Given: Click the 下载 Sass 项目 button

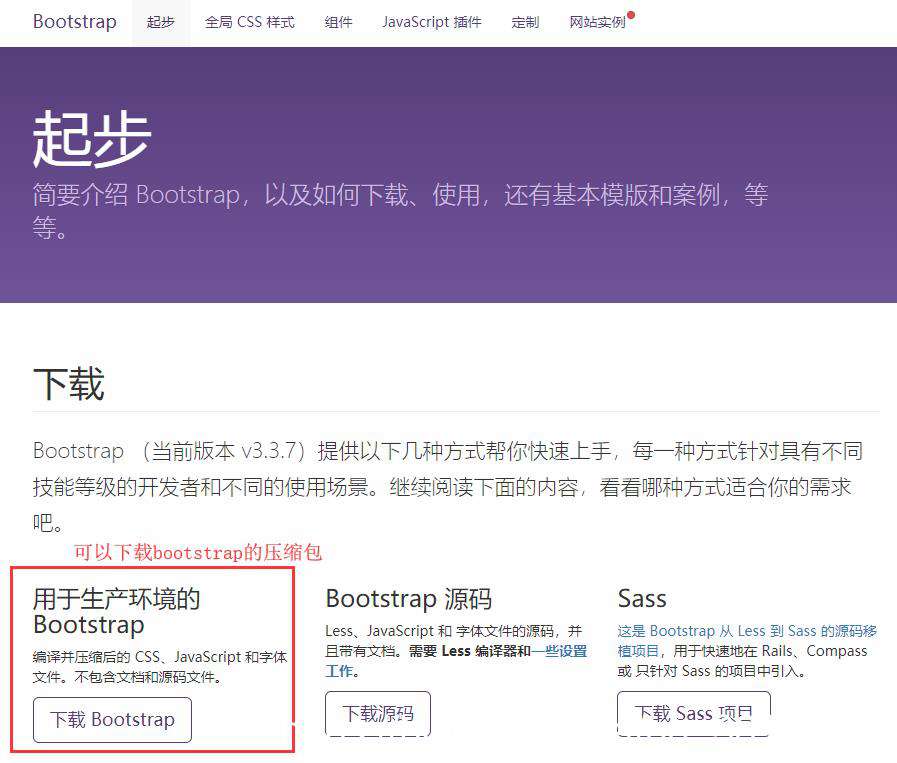Looking at the screenshot, I should (693, 714).
